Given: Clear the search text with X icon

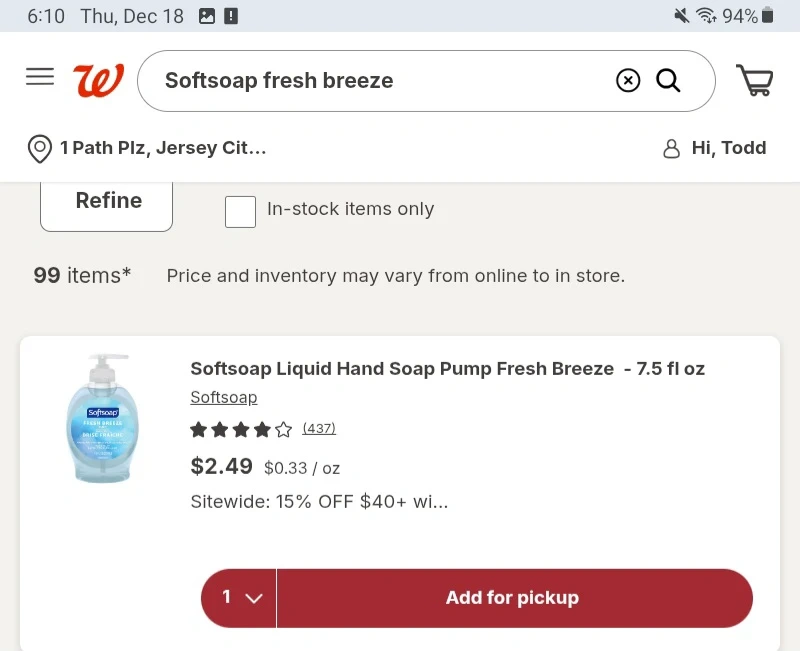Looking at the screenshot, I should 628,81.
